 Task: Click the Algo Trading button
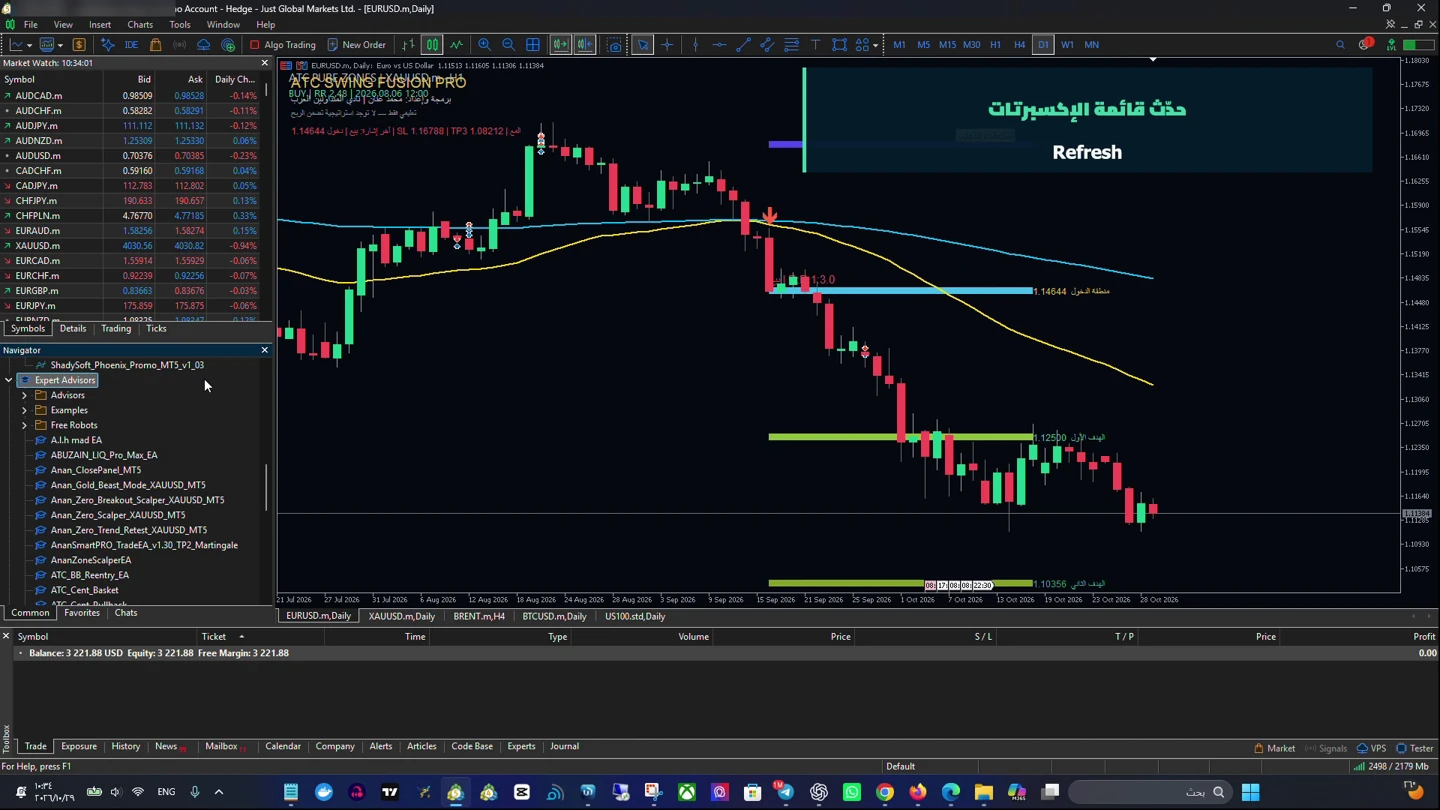point(283,45)
